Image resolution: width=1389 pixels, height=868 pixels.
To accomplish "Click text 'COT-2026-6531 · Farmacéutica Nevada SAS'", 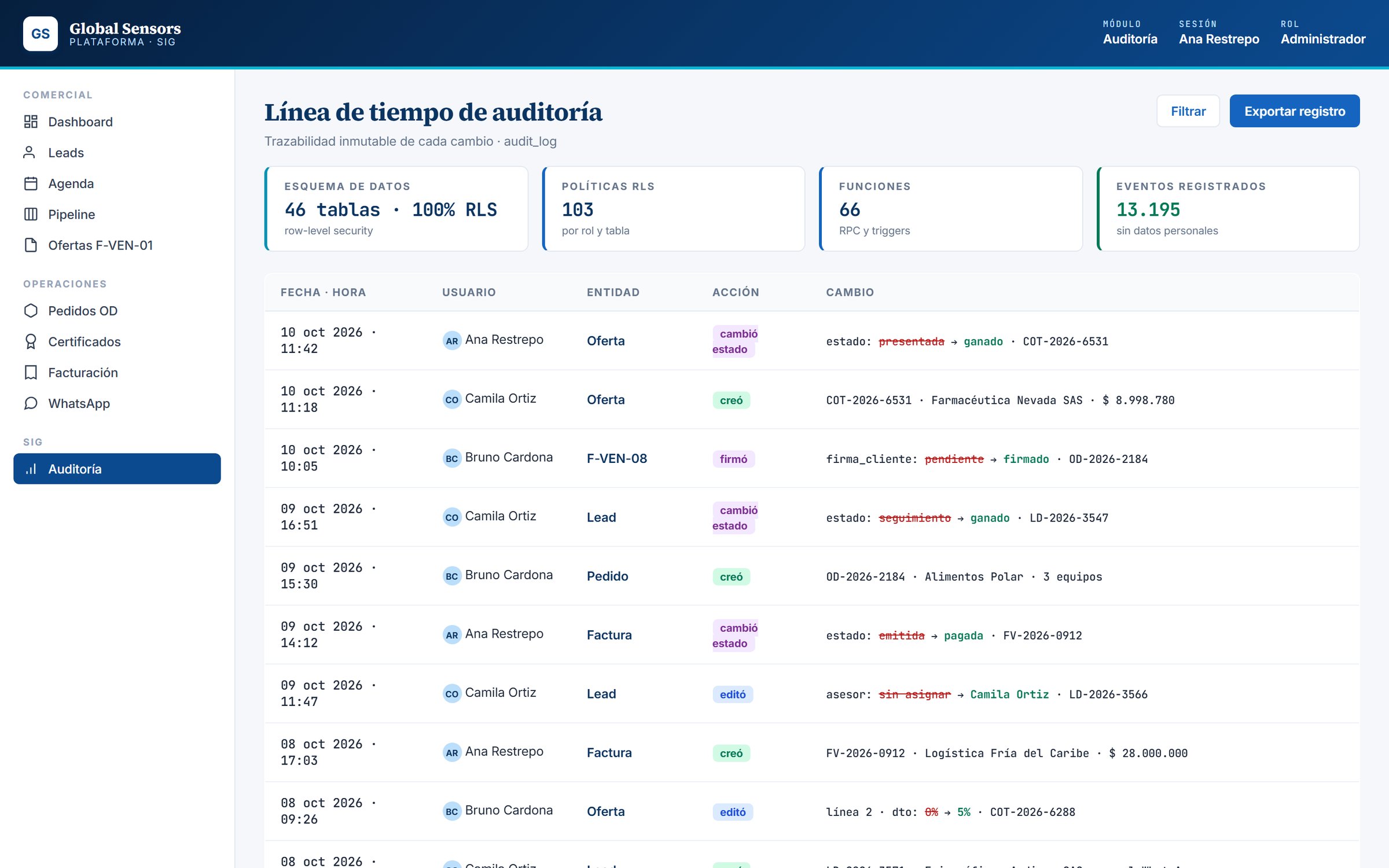I will [x=954, y=400].
